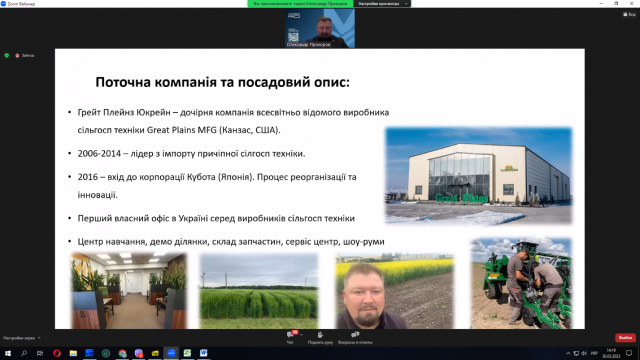
Task: Open the Windows notification center
Action: click(x=629, y=353)
